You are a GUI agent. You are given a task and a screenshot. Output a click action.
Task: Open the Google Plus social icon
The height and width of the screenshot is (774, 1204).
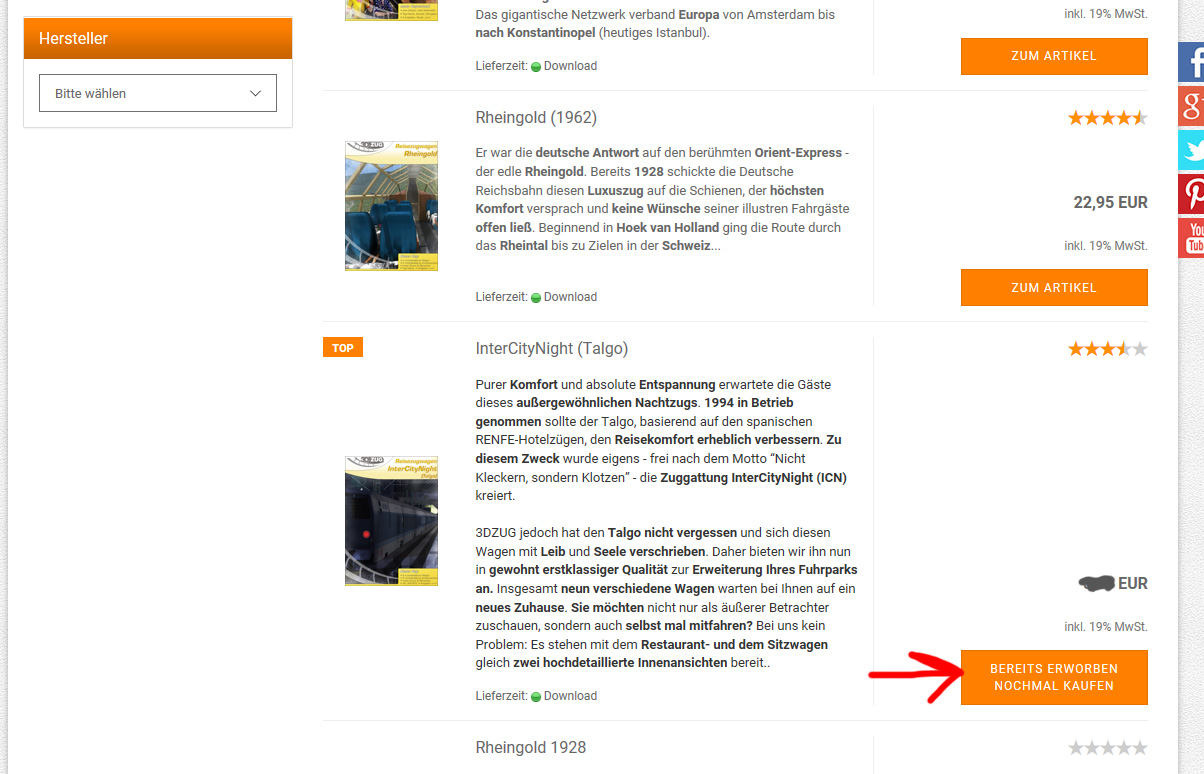click(1191, 105)
